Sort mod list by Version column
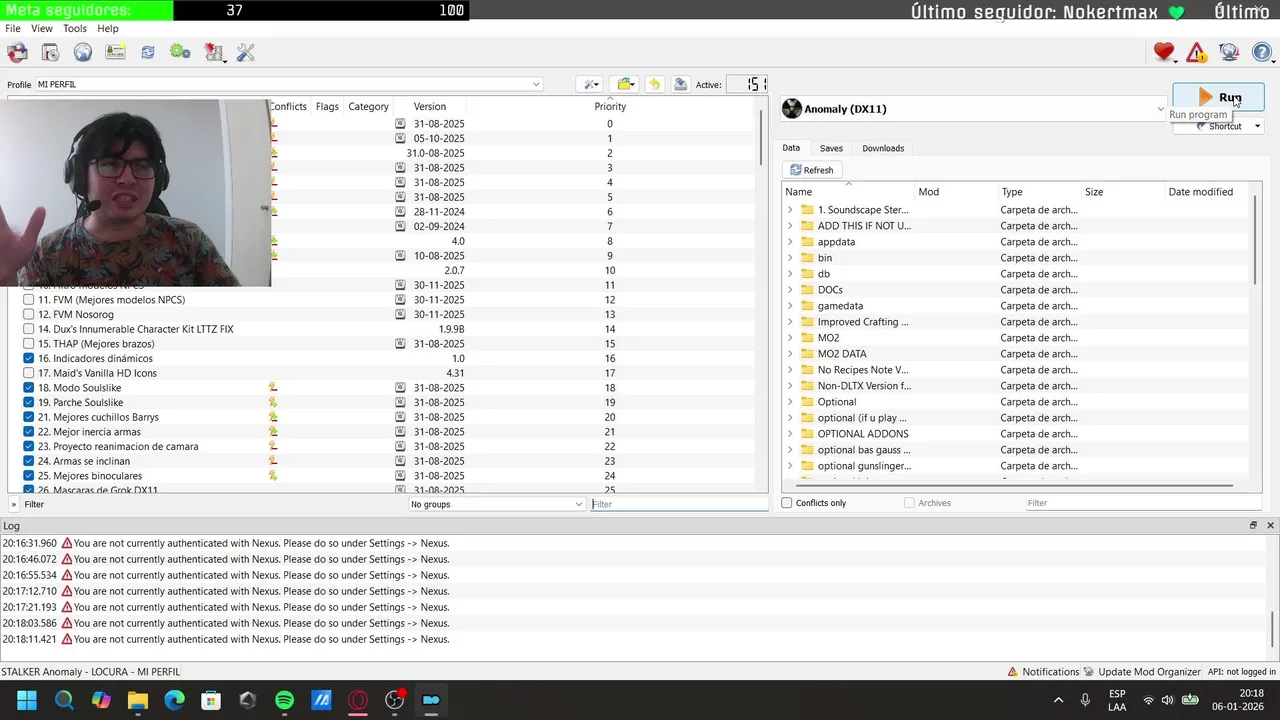The height and width of the screenshot is (720, 1280). click(x=430, y=106)
